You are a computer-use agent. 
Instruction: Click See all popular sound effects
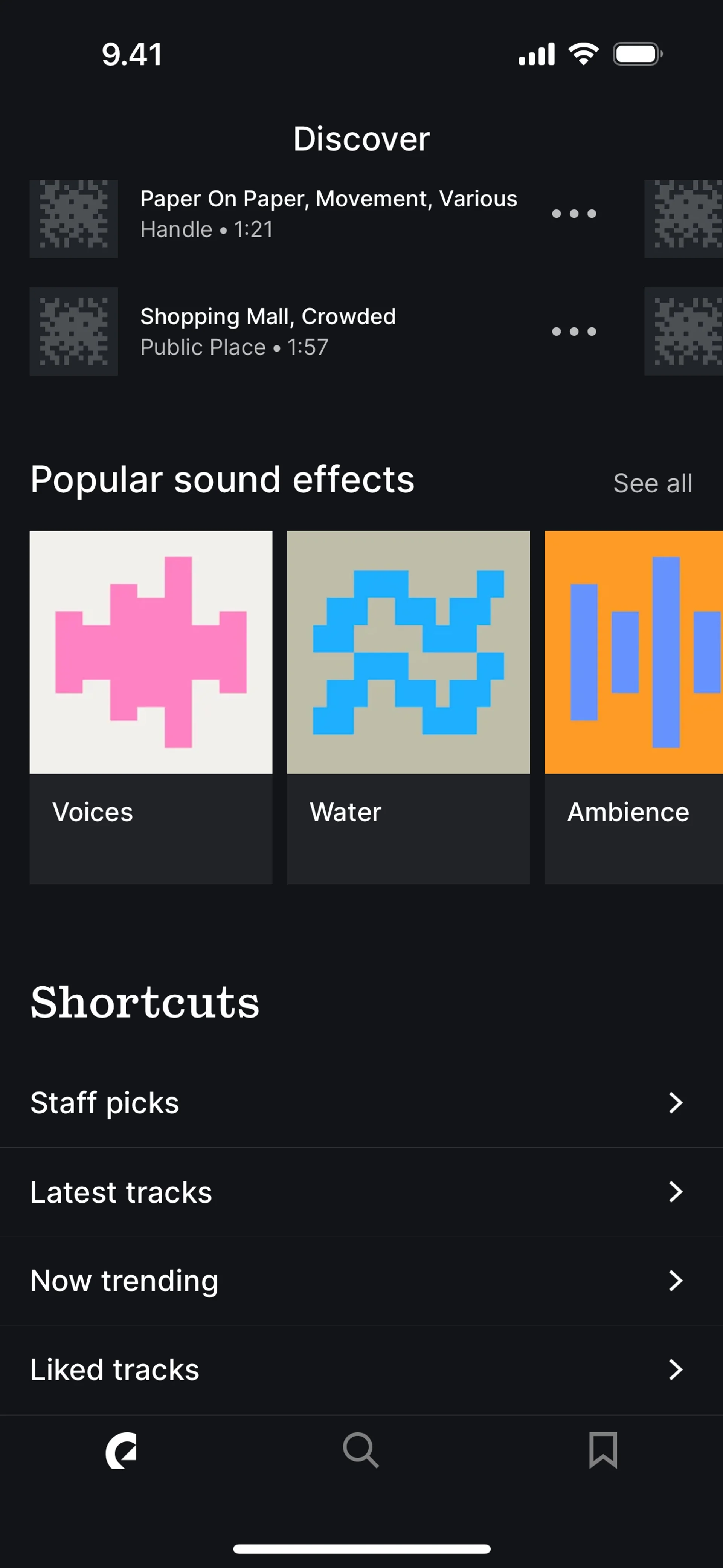tap(653, 483)
